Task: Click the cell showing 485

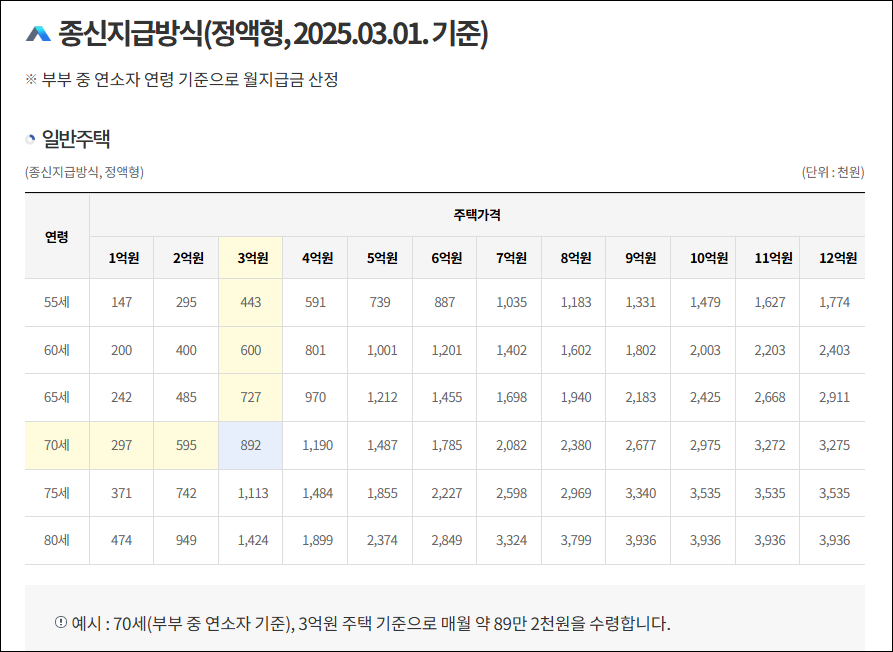Action: 186,397
